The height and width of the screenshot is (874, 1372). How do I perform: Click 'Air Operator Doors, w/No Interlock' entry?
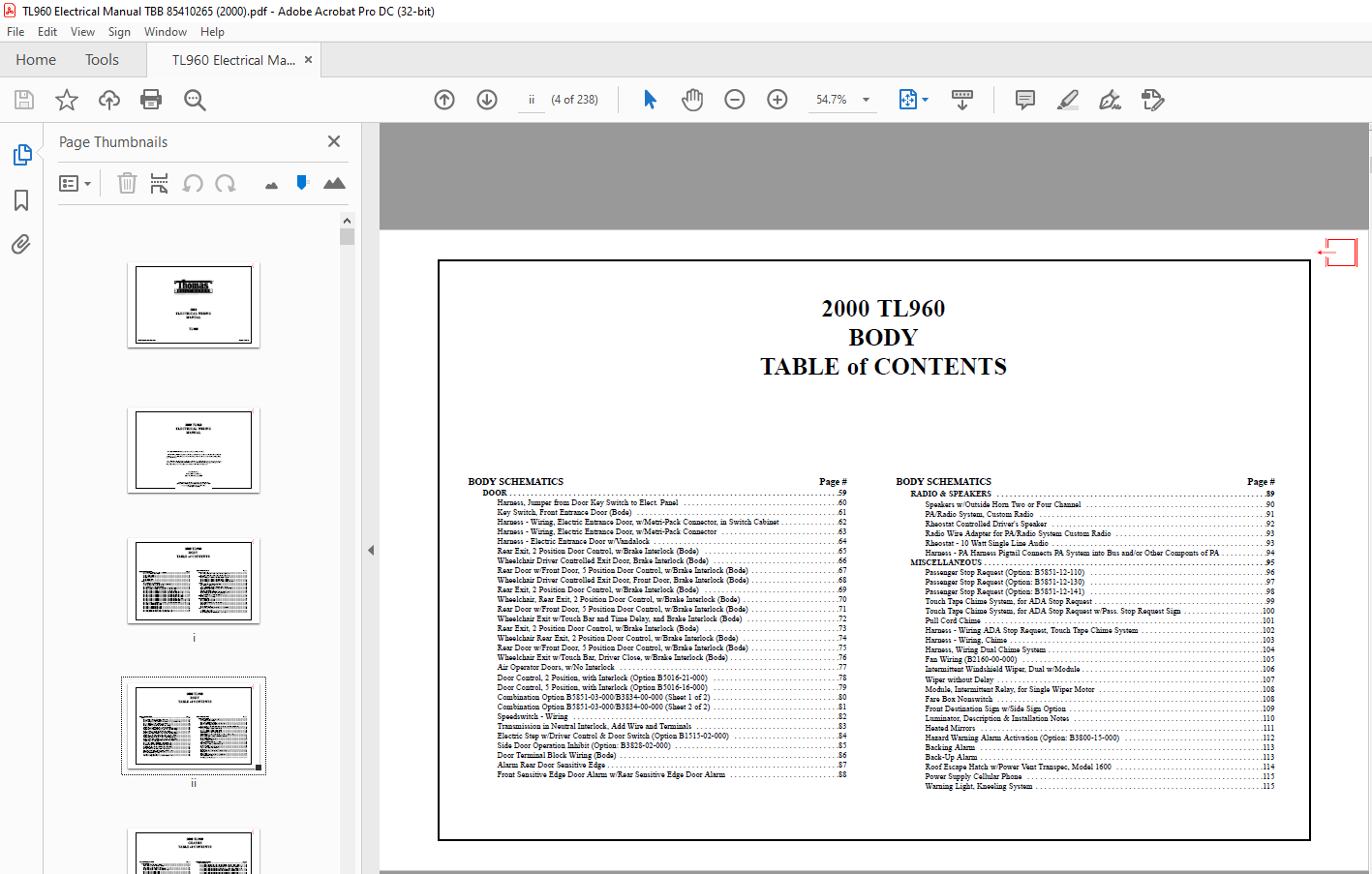[x=556, y=667]
